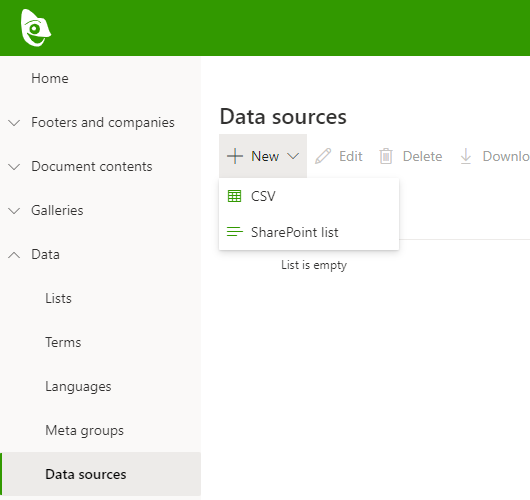The height and width of the screenshot is (500, 530).
Task: Click the green CSV table icon
Action: click(x=235, y=196)
